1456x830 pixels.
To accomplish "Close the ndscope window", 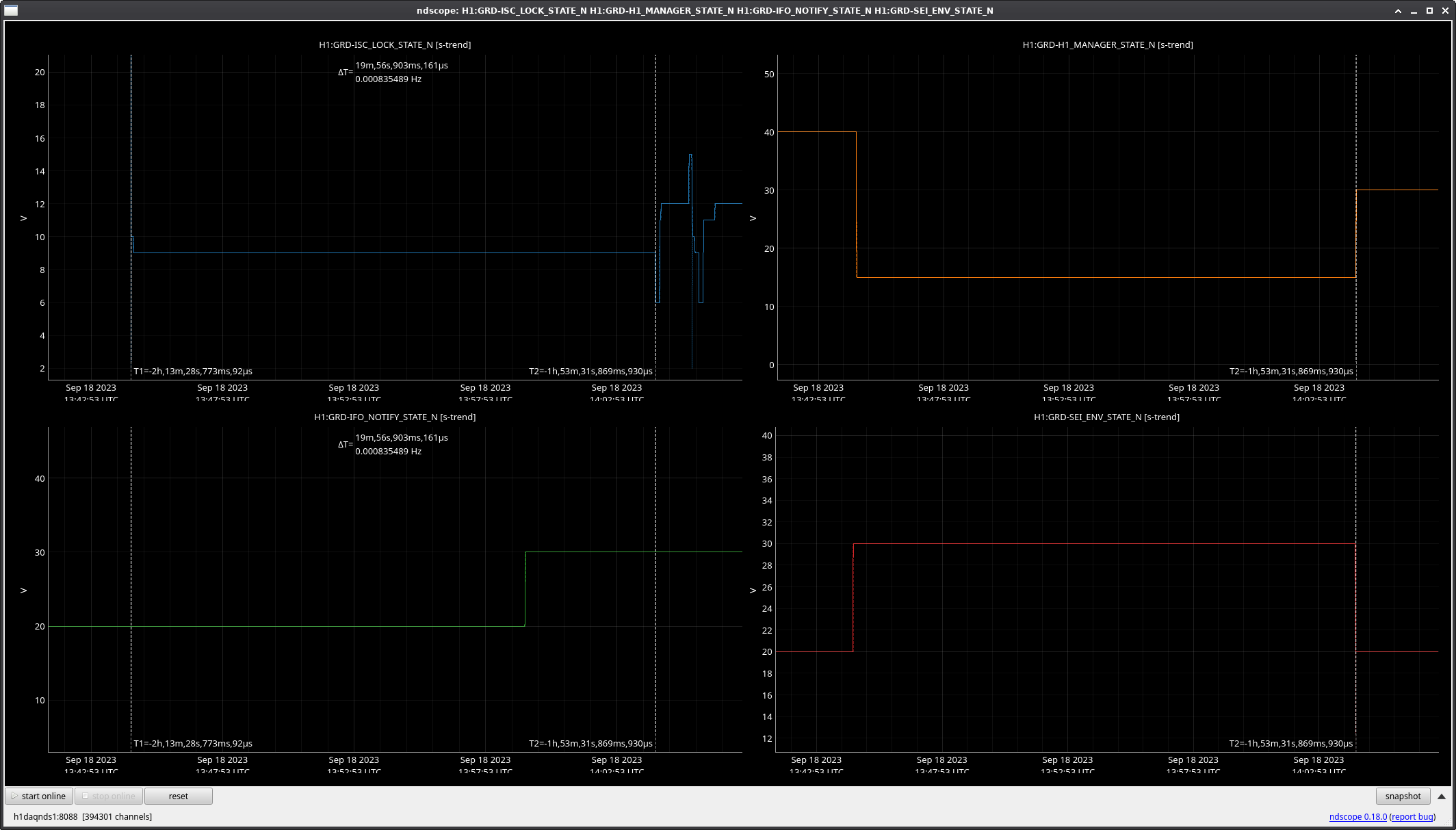I will click(x=1445, y=10).
